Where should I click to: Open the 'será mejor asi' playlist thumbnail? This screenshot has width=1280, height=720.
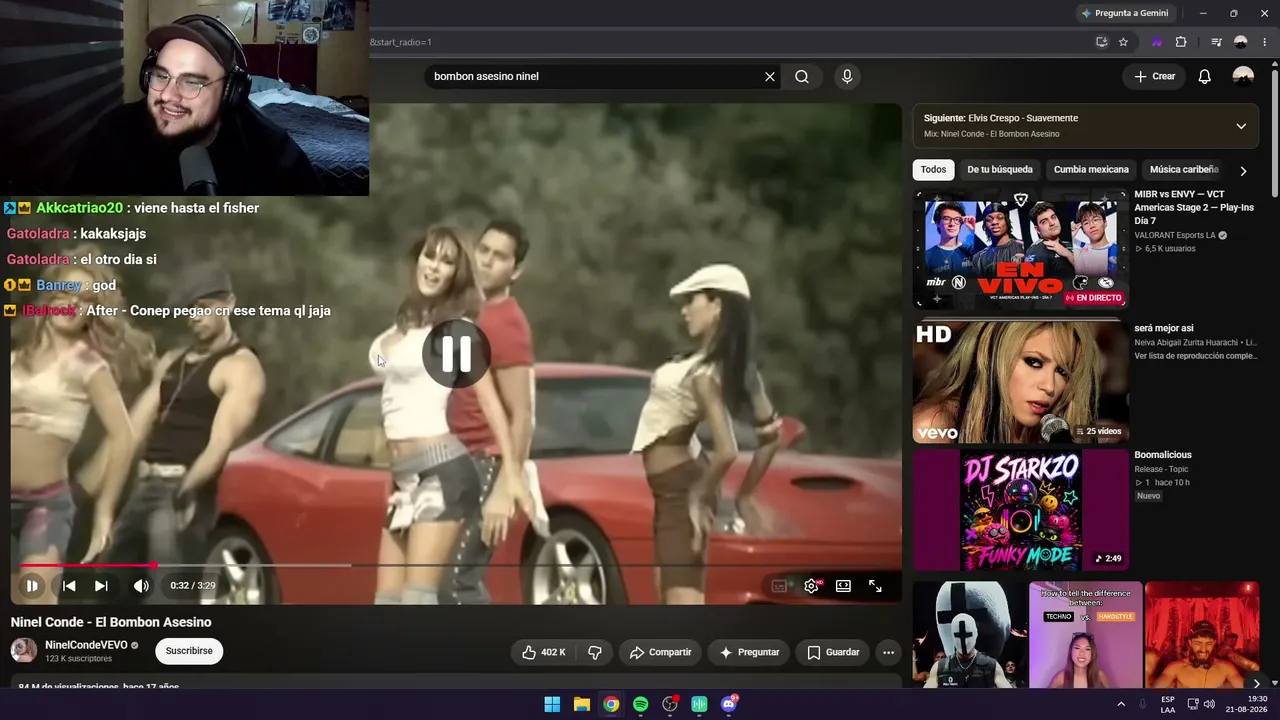[1021, 382]
